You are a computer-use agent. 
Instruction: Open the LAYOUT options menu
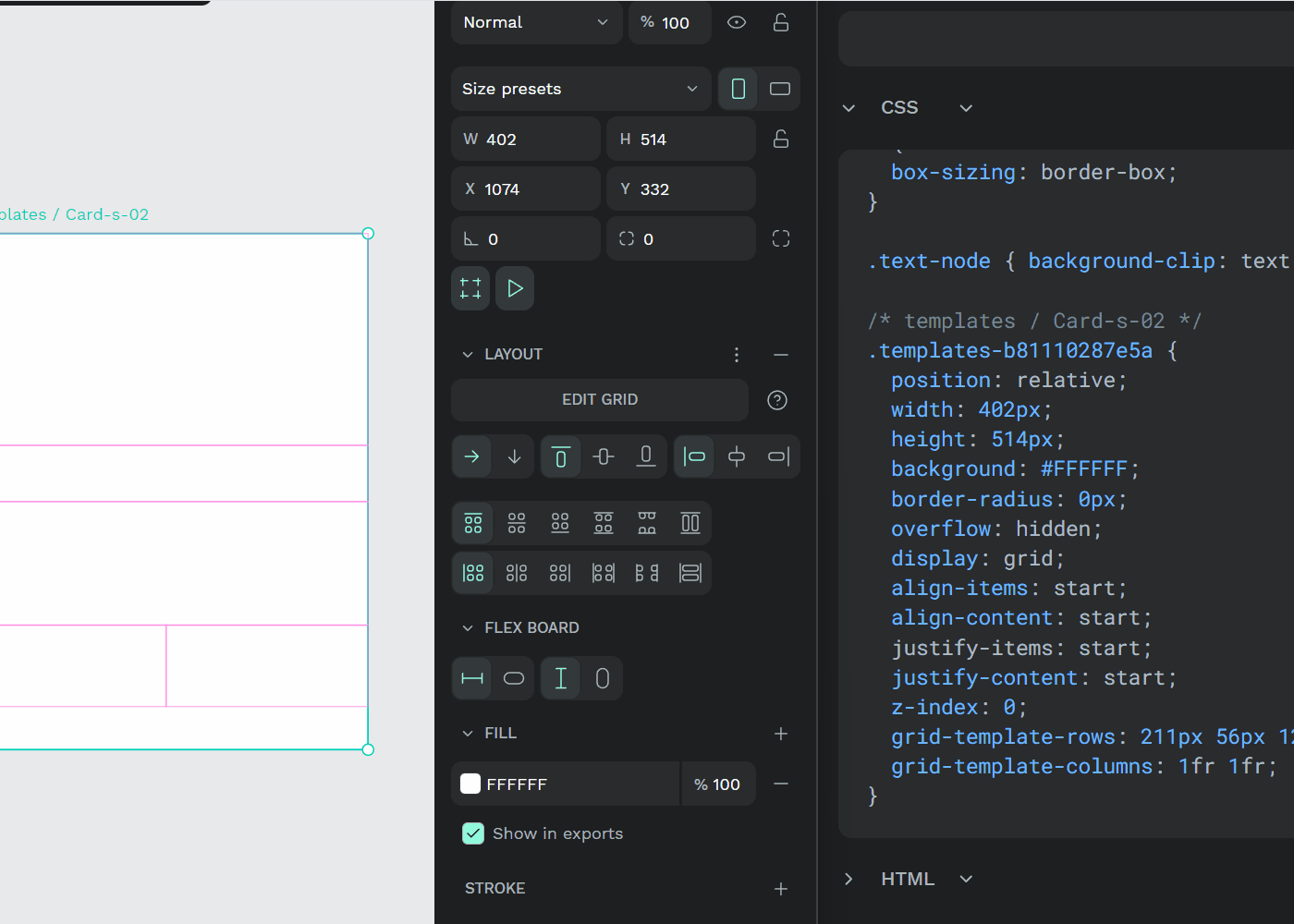tap(736, 354)
